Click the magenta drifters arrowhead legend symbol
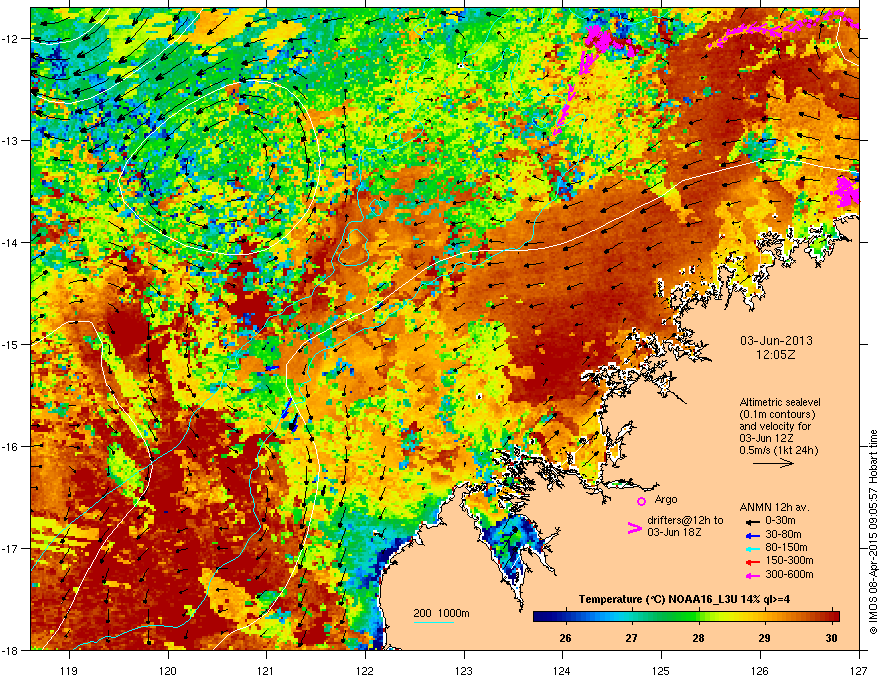880x680 pixels. (x=634, y=528)
